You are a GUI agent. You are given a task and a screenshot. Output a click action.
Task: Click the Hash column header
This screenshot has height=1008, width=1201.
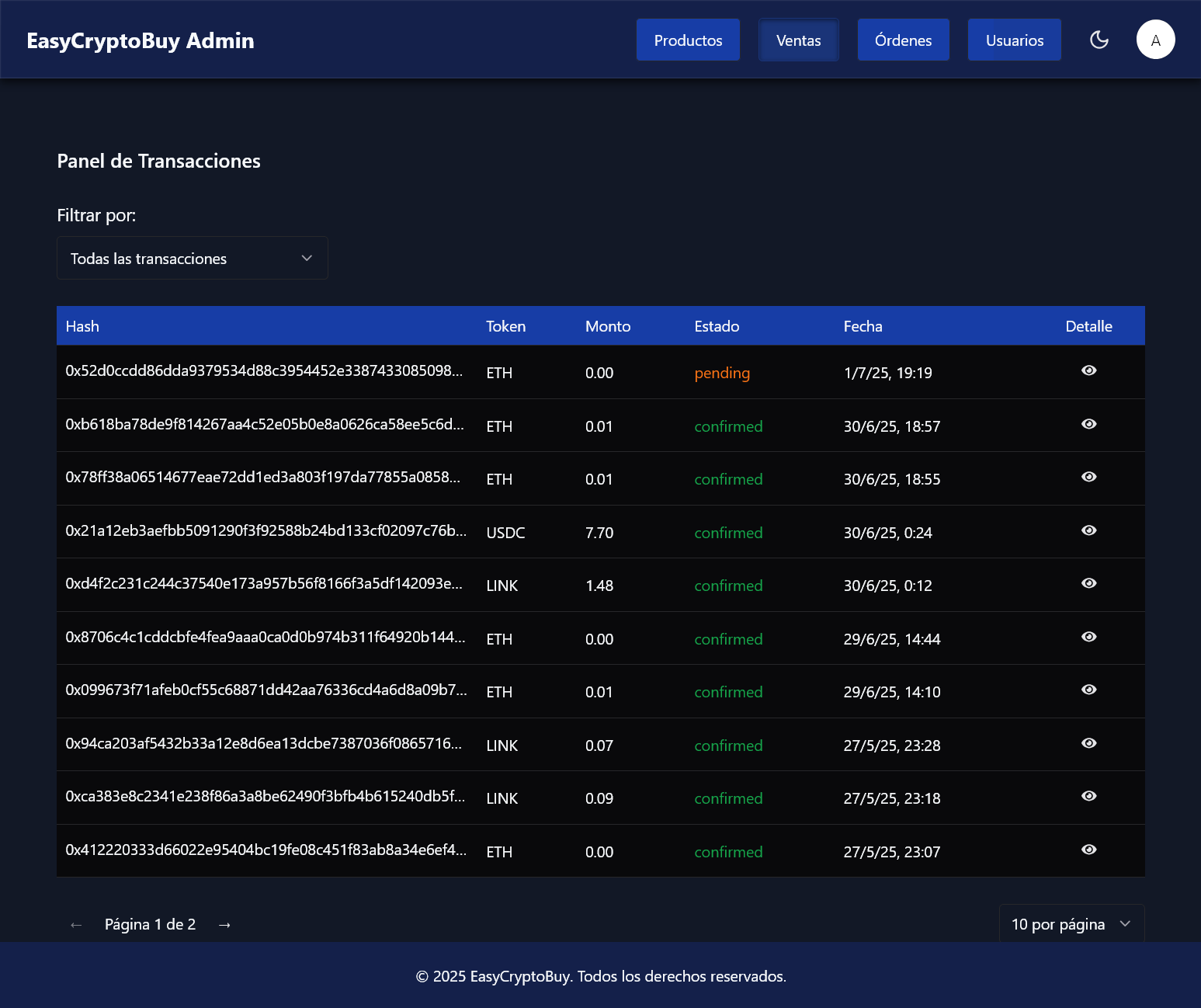[x=82, y=326]
